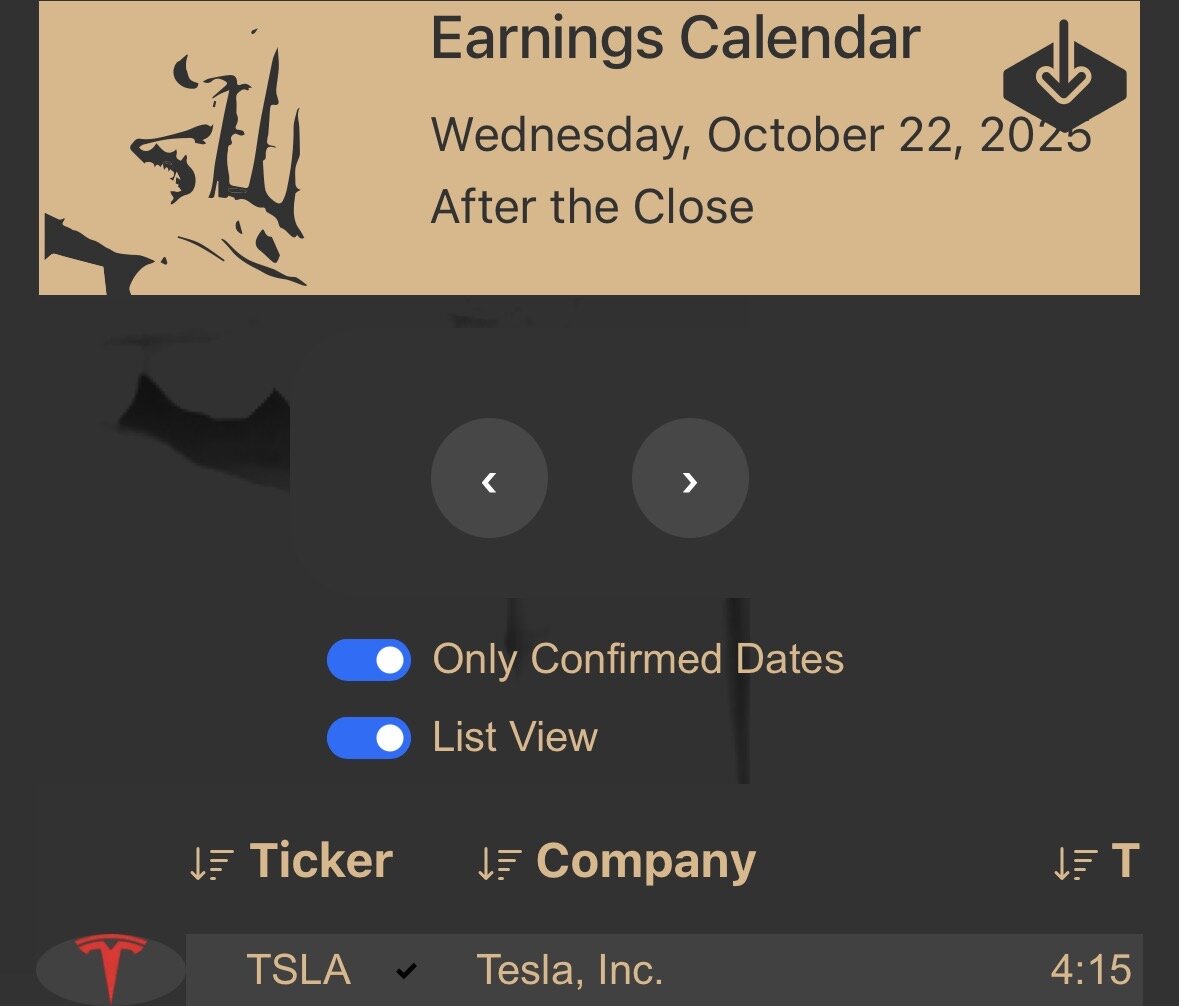Sort the table by Ticker header
Viewport: 1179px width, 1006px height.
[321, 861]
